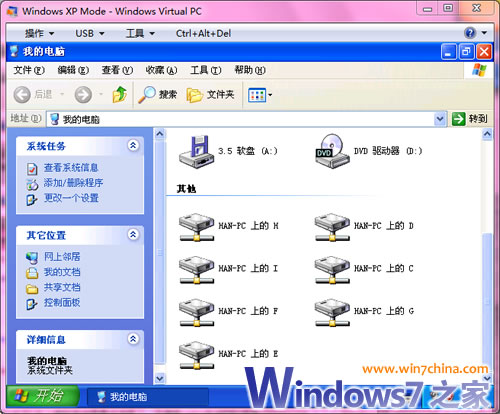The height and width of the screenshot is (414, 500).
Task: Open the Views icon dropdown arrow
Action: (270, 95)
